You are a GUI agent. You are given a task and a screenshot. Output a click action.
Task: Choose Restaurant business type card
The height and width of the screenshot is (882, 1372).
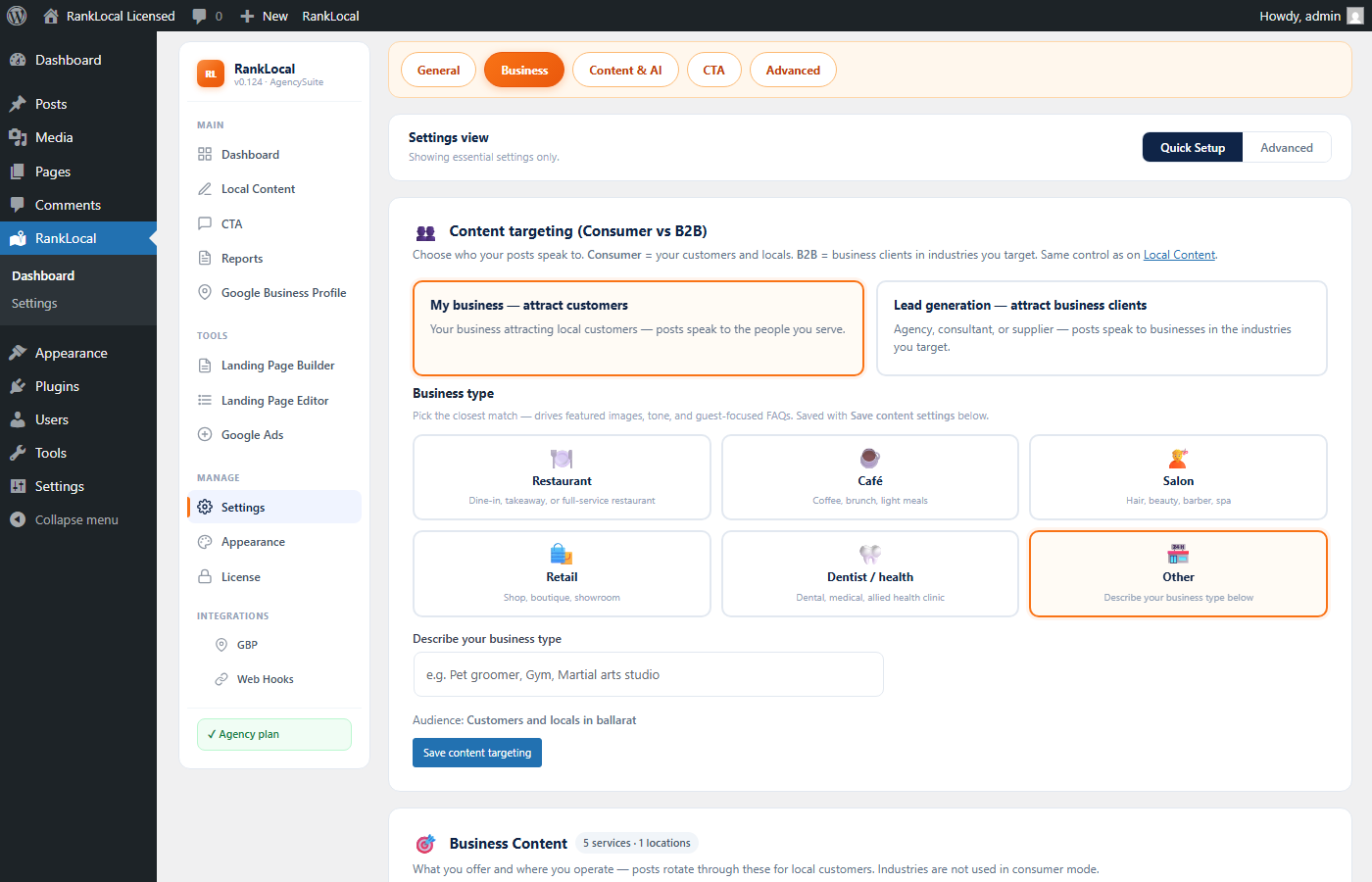pyautogui.click(x=562, y=477)
